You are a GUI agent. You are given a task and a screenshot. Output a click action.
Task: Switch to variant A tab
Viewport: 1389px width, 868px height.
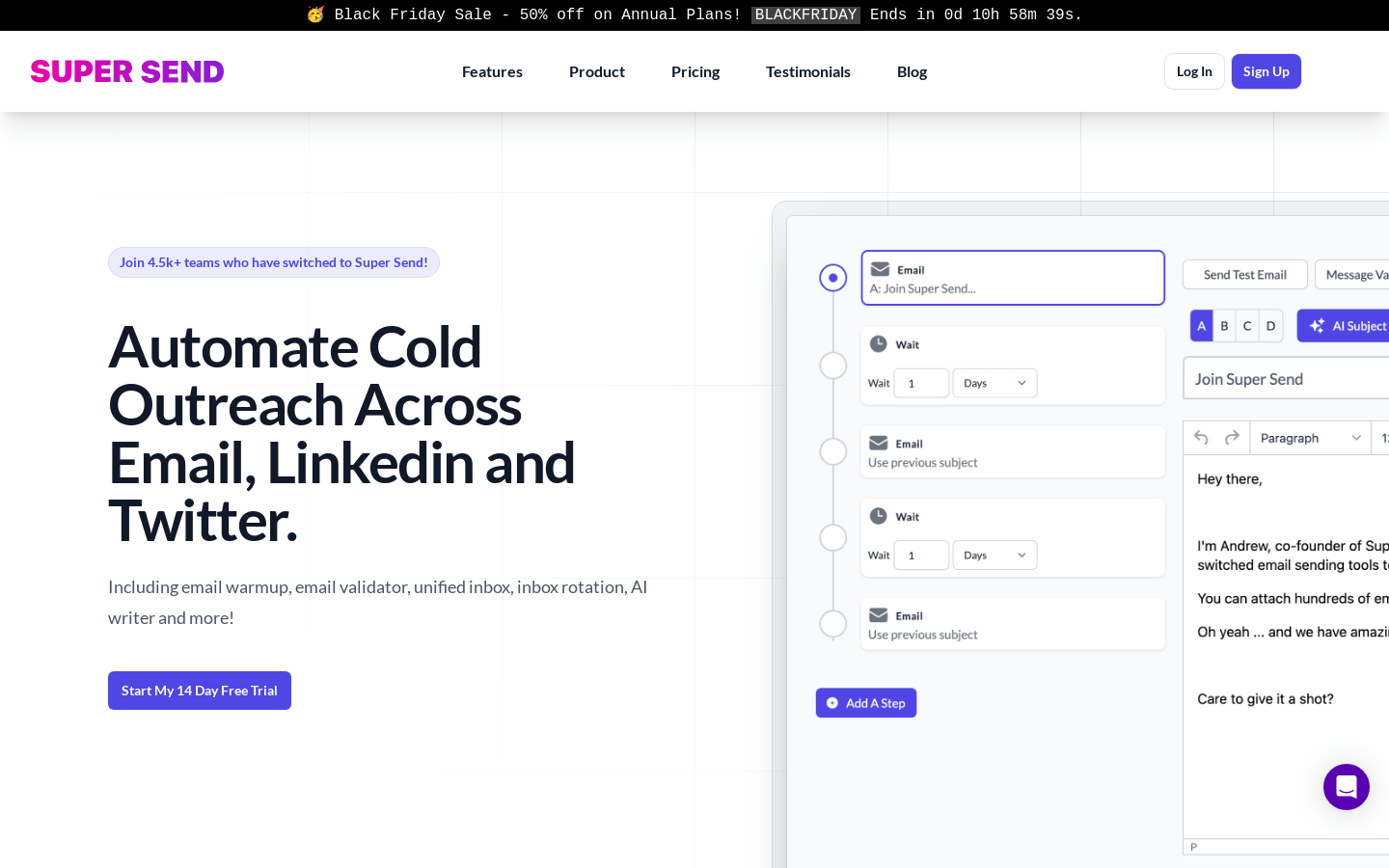click(1201, 326)
